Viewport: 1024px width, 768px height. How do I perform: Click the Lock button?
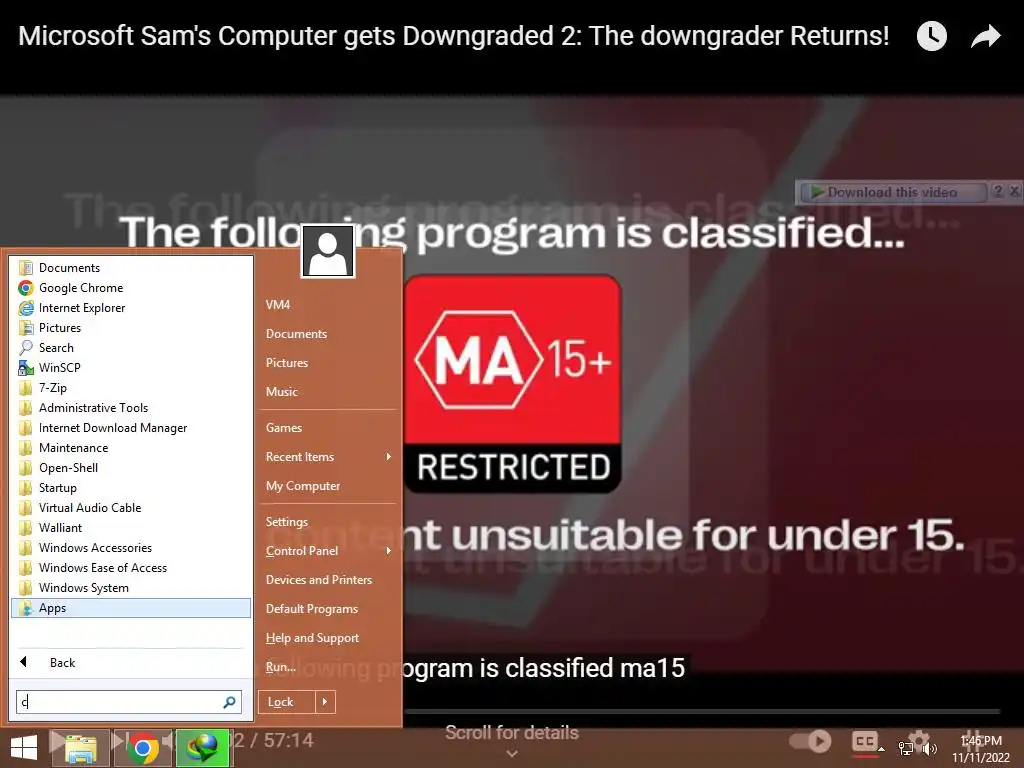287,702
